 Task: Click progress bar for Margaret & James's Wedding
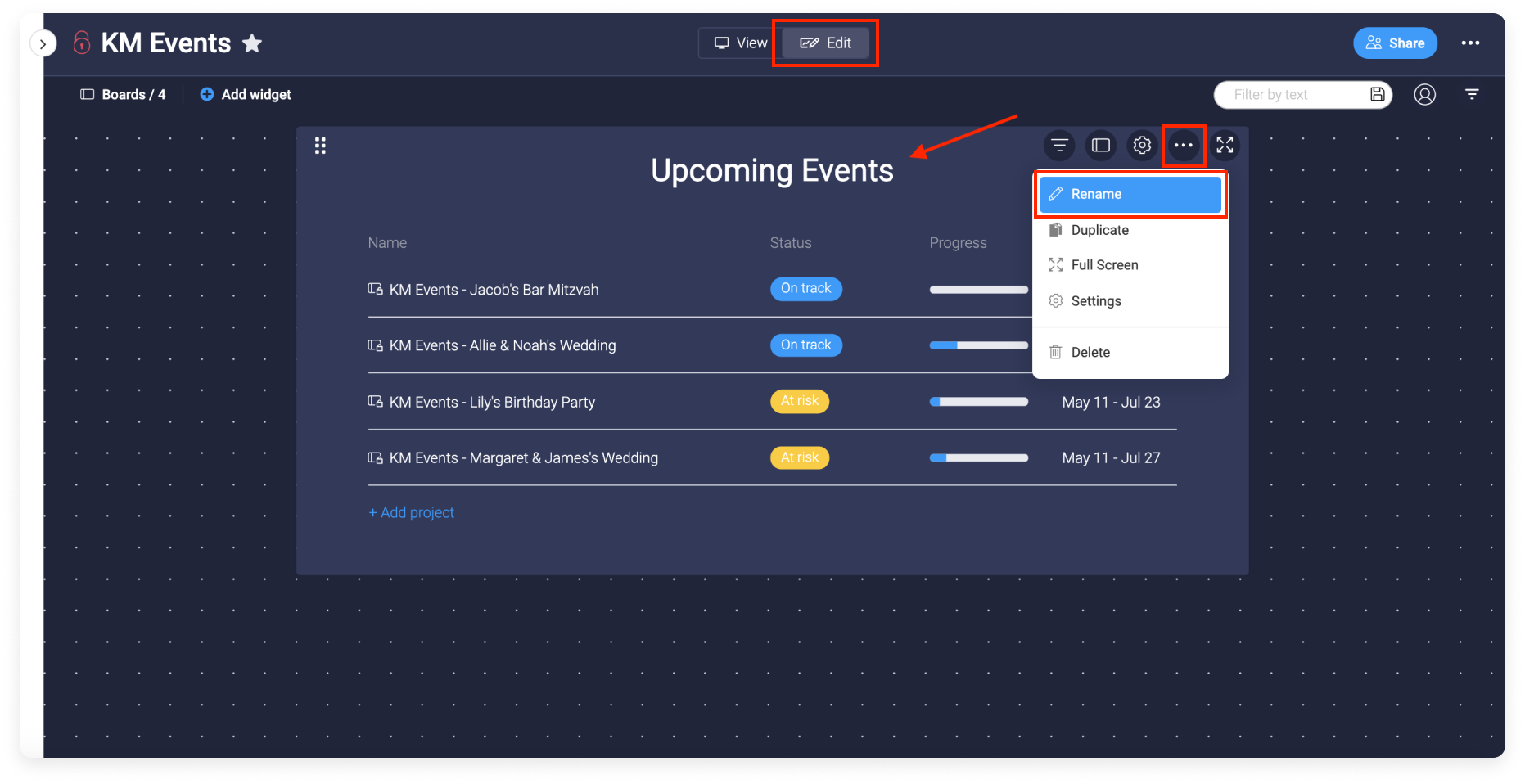pyautogui.click(x=978, y=458)
